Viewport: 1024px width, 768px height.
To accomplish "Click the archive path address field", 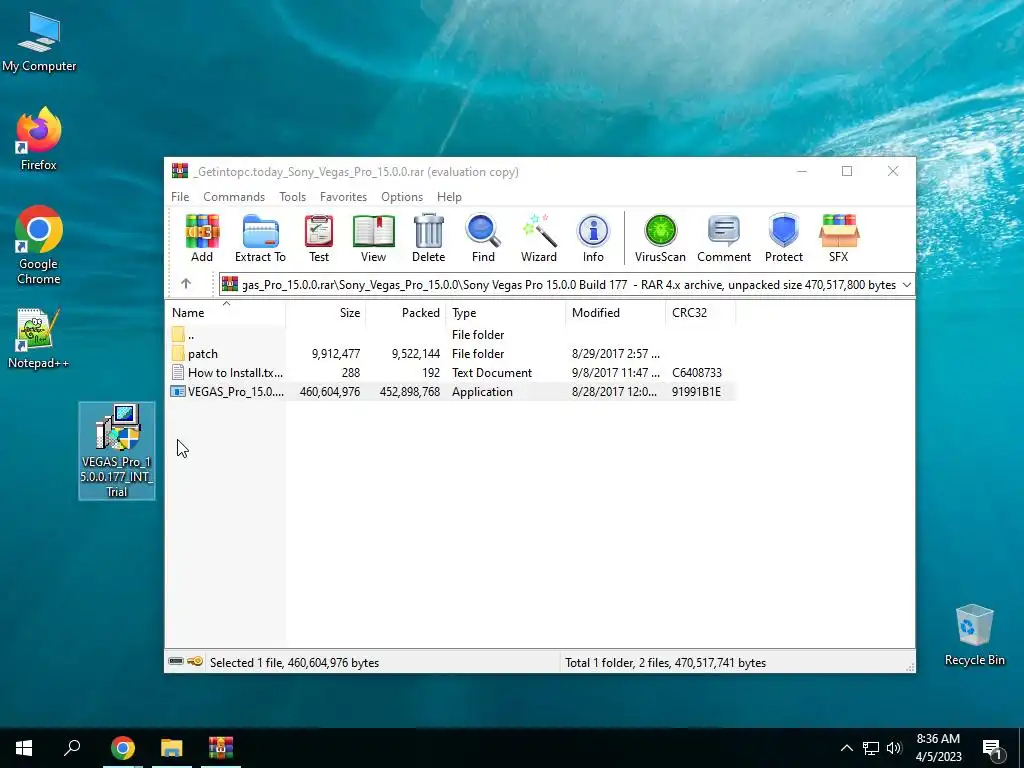I will pyautogui.click(x=567, y=285).
